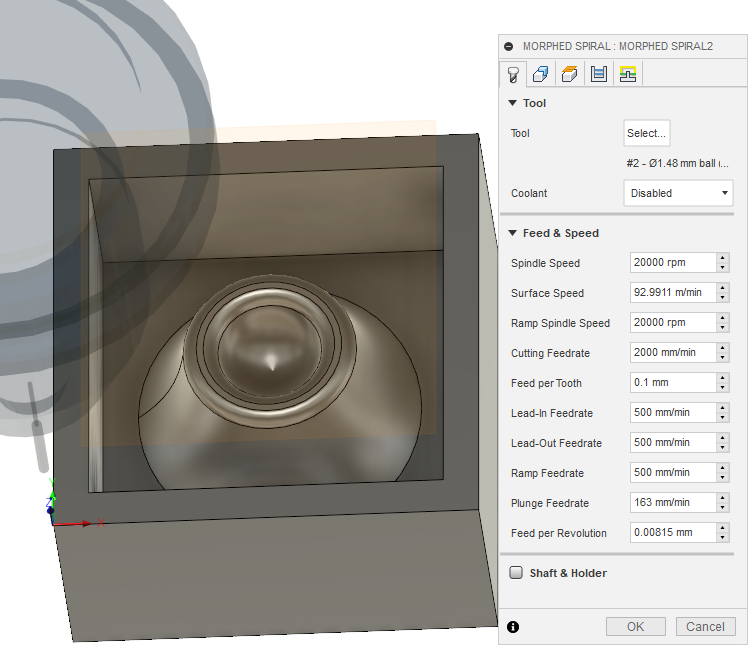Image resolution: width=756 pixels, height=664 pixels.
Task: Open the Tool tab icon
Action: (513, 74)
